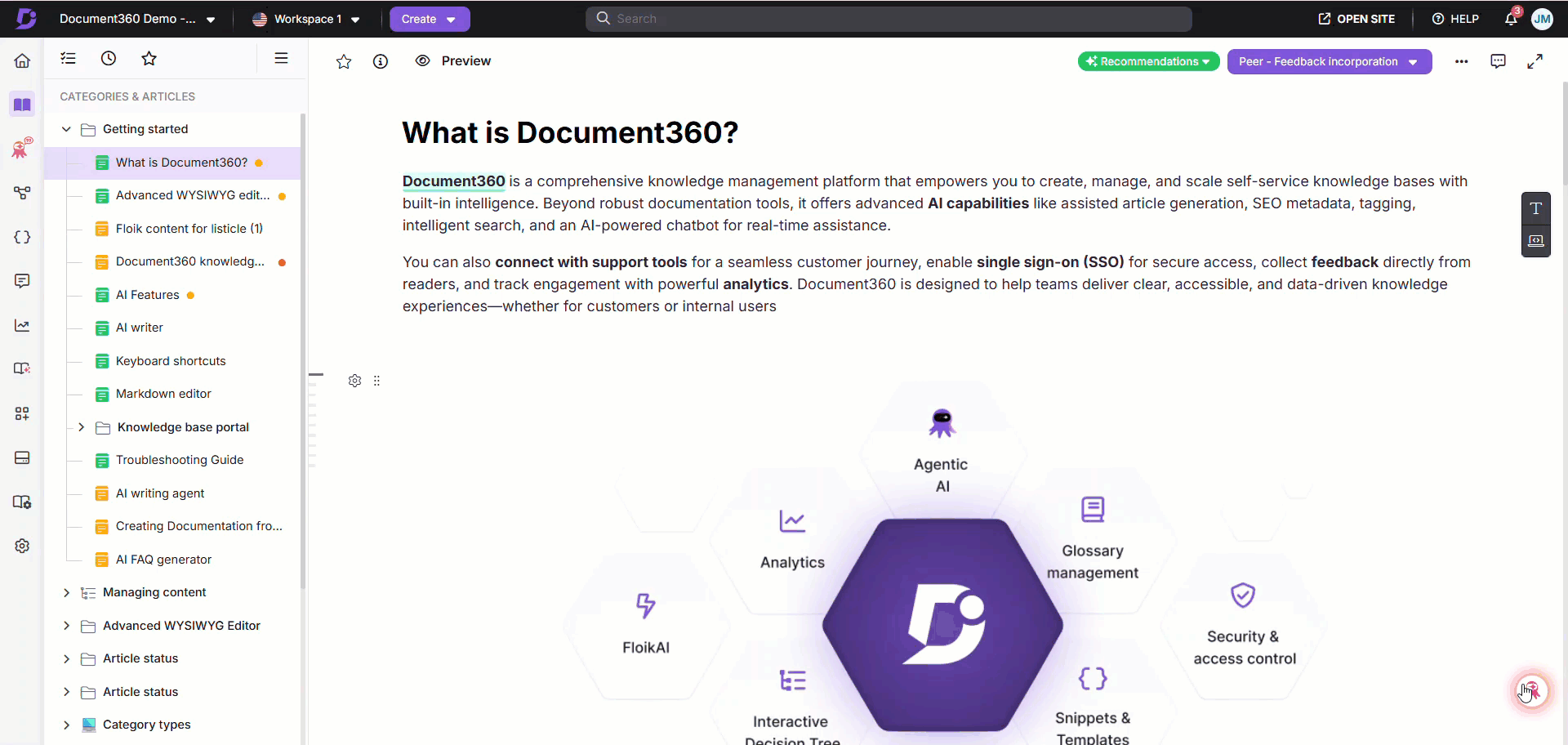Open the Analytics chart icon in sidebar
The image size is (1568, 745).
pos(22,326)
